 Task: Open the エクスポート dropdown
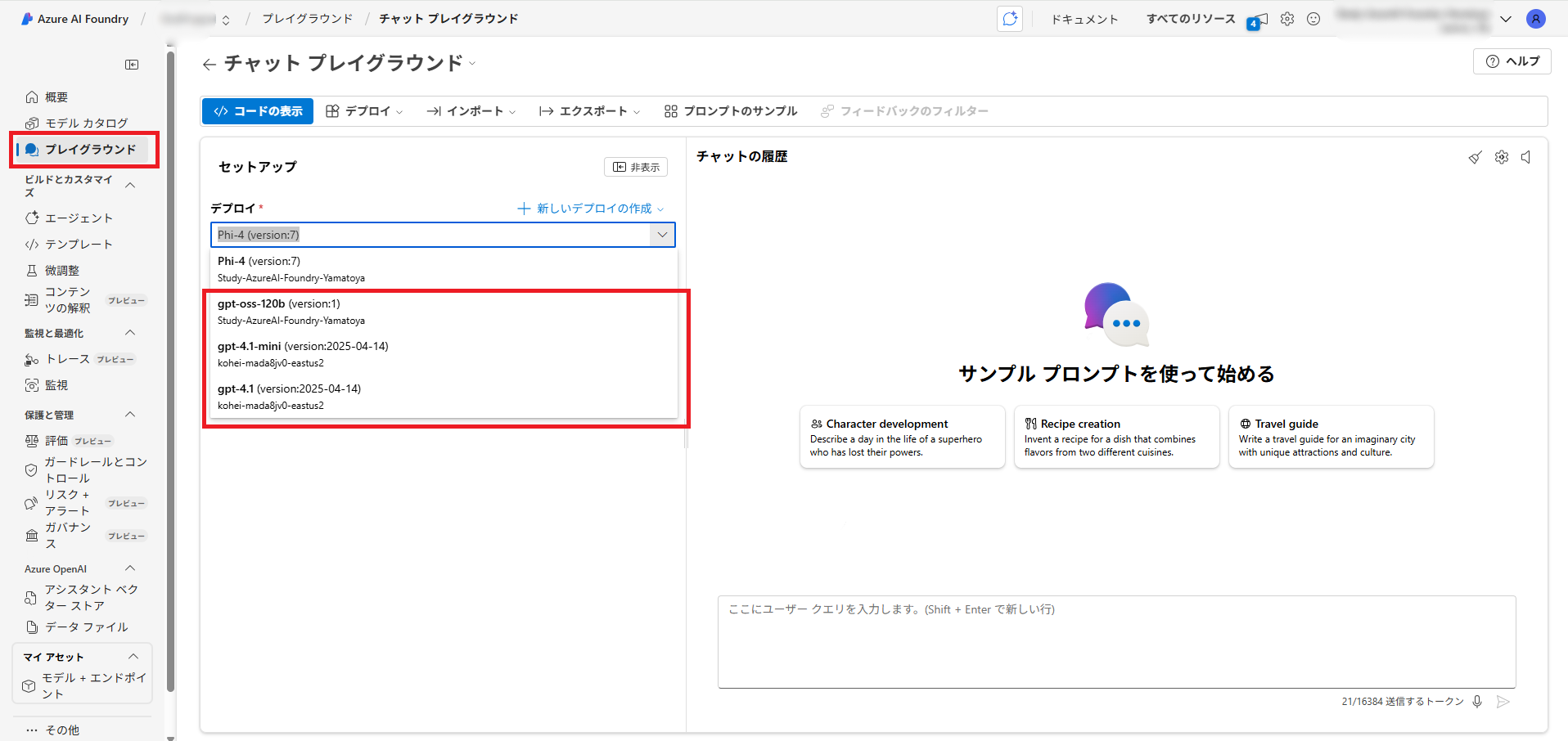coord(590,111)
